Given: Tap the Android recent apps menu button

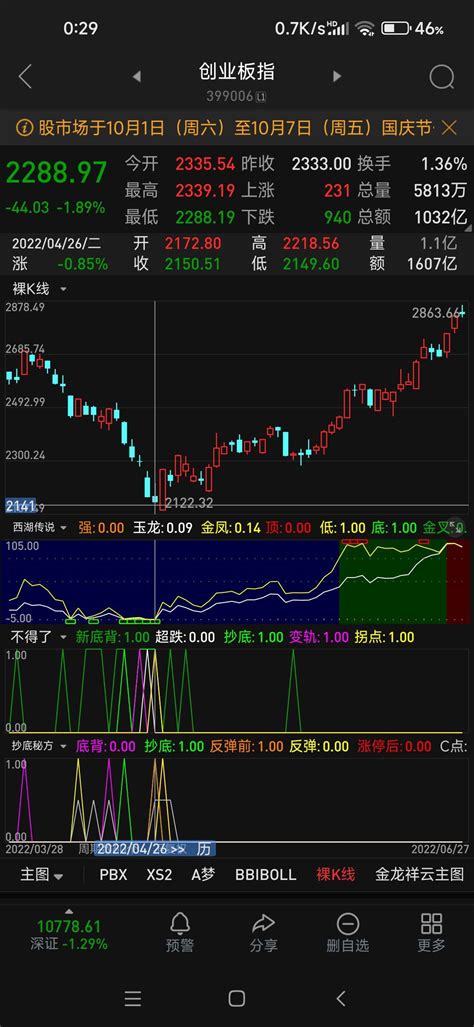Looking at the screenshot, I should [x=133, y=999].
